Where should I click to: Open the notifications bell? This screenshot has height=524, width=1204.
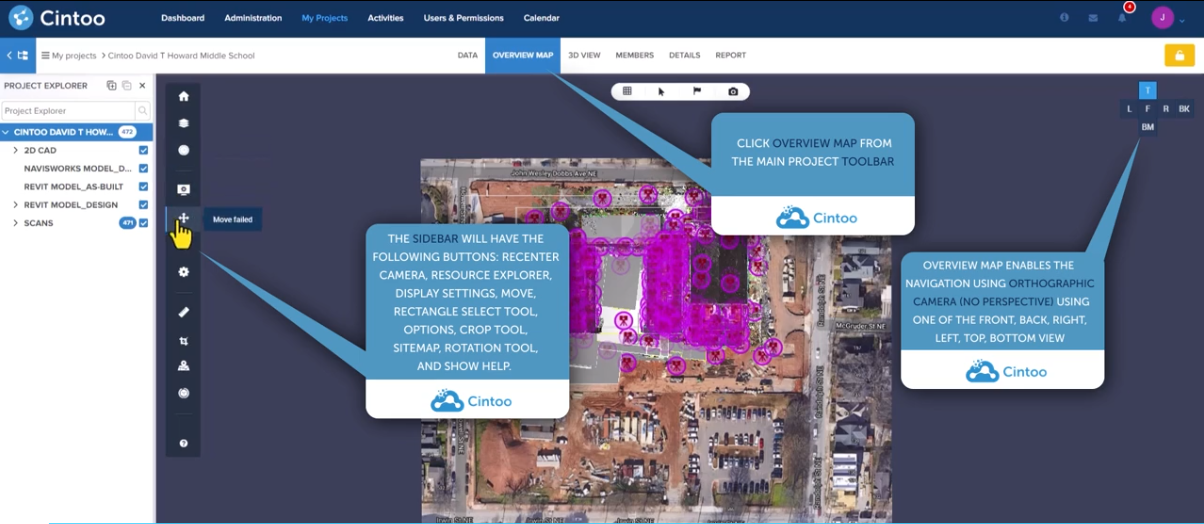tap(1121, 18)
